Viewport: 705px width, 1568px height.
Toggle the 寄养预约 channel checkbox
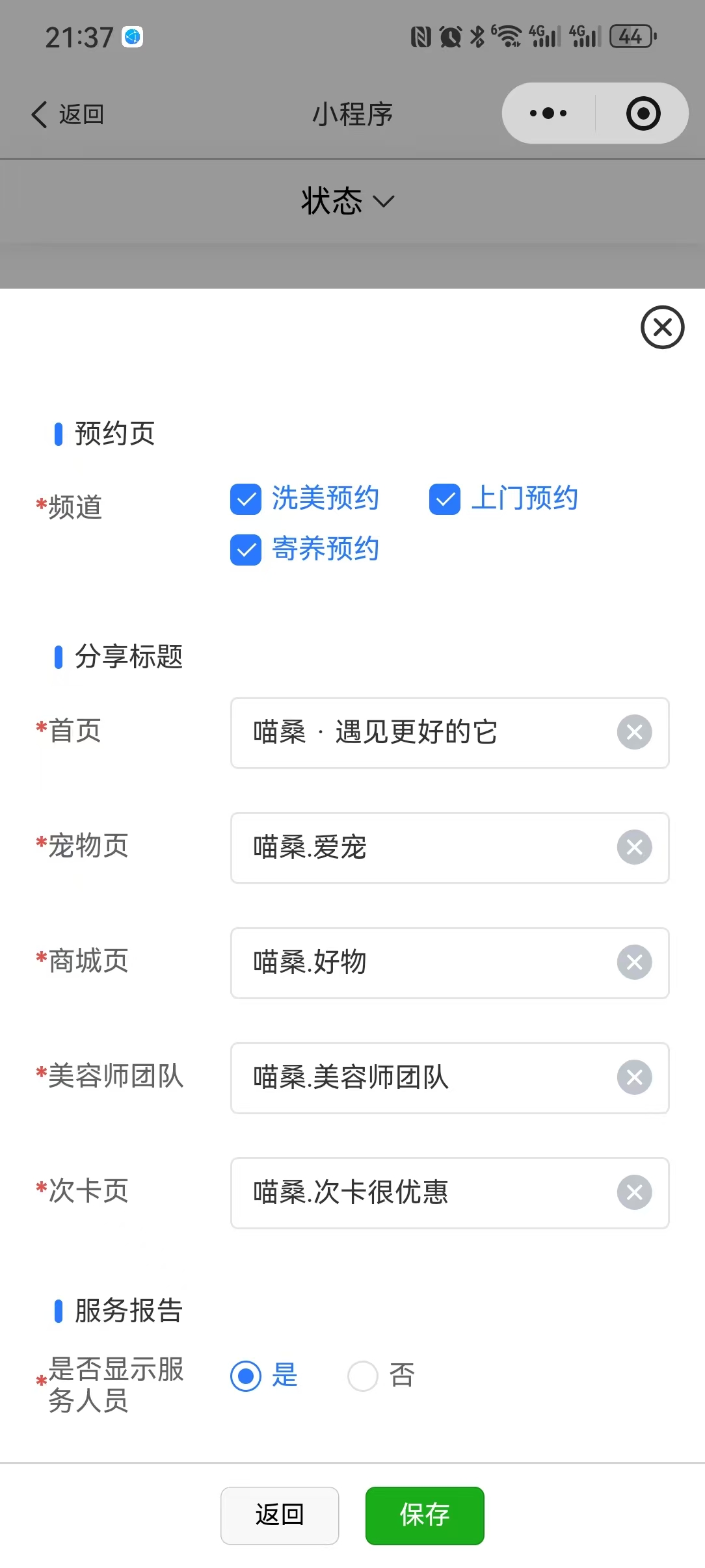click(x=246, y=550)
